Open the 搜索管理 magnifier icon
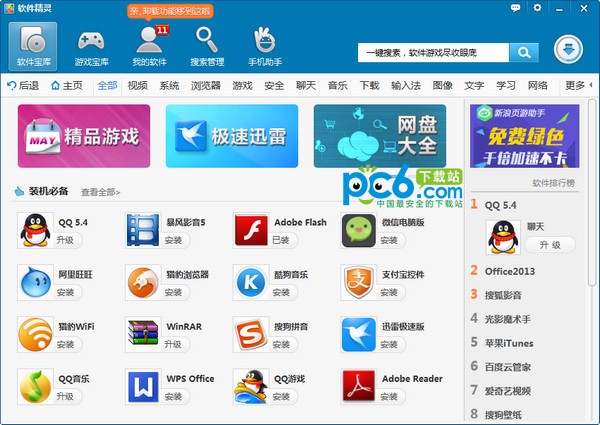The image size is (600, 425). [207, 46]
